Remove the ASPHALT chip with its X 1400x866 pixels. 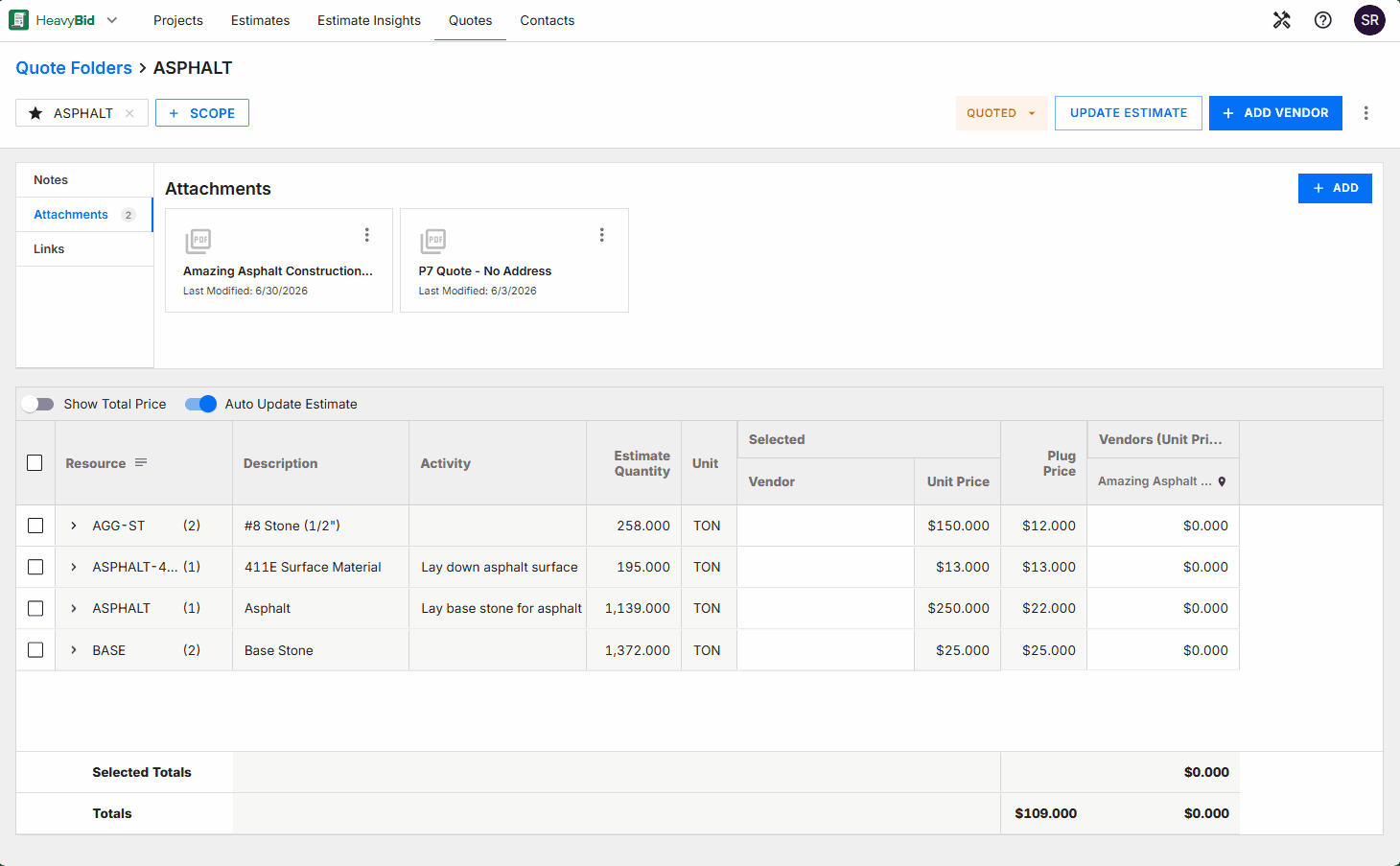129,113
